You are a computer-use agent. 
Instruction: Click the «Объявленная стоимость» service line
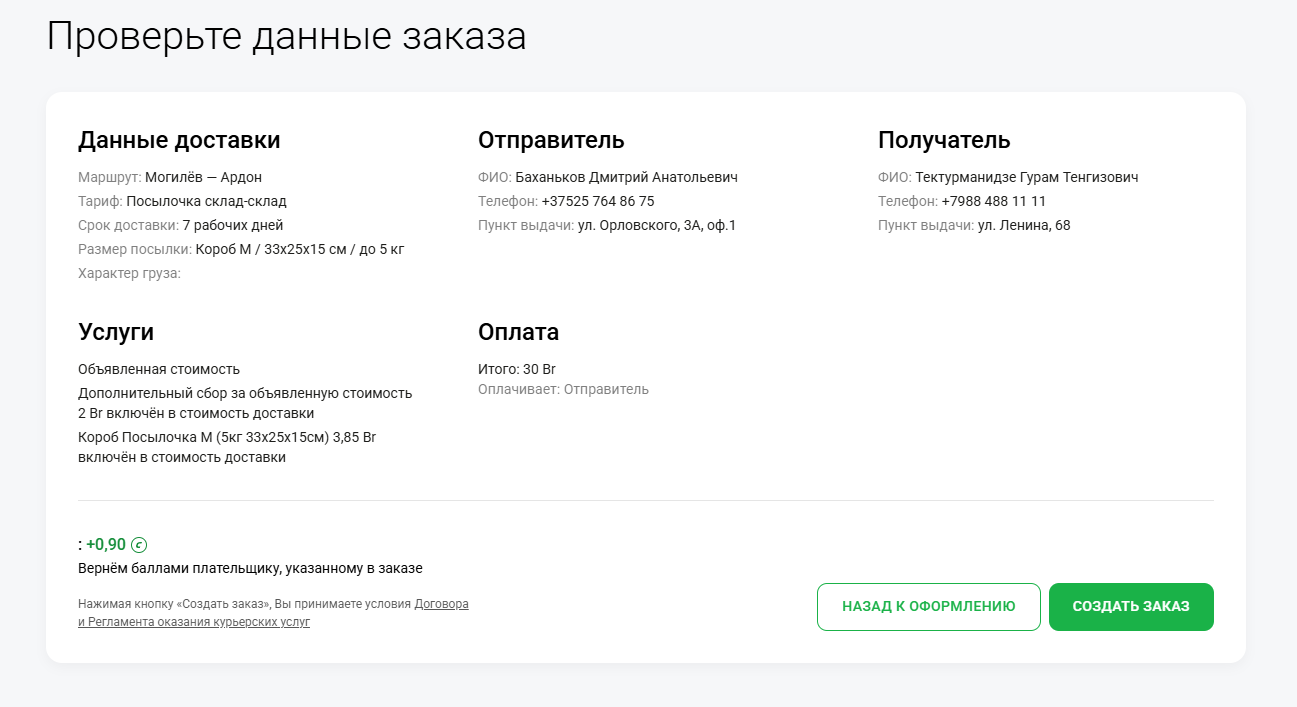pos(159,369)
